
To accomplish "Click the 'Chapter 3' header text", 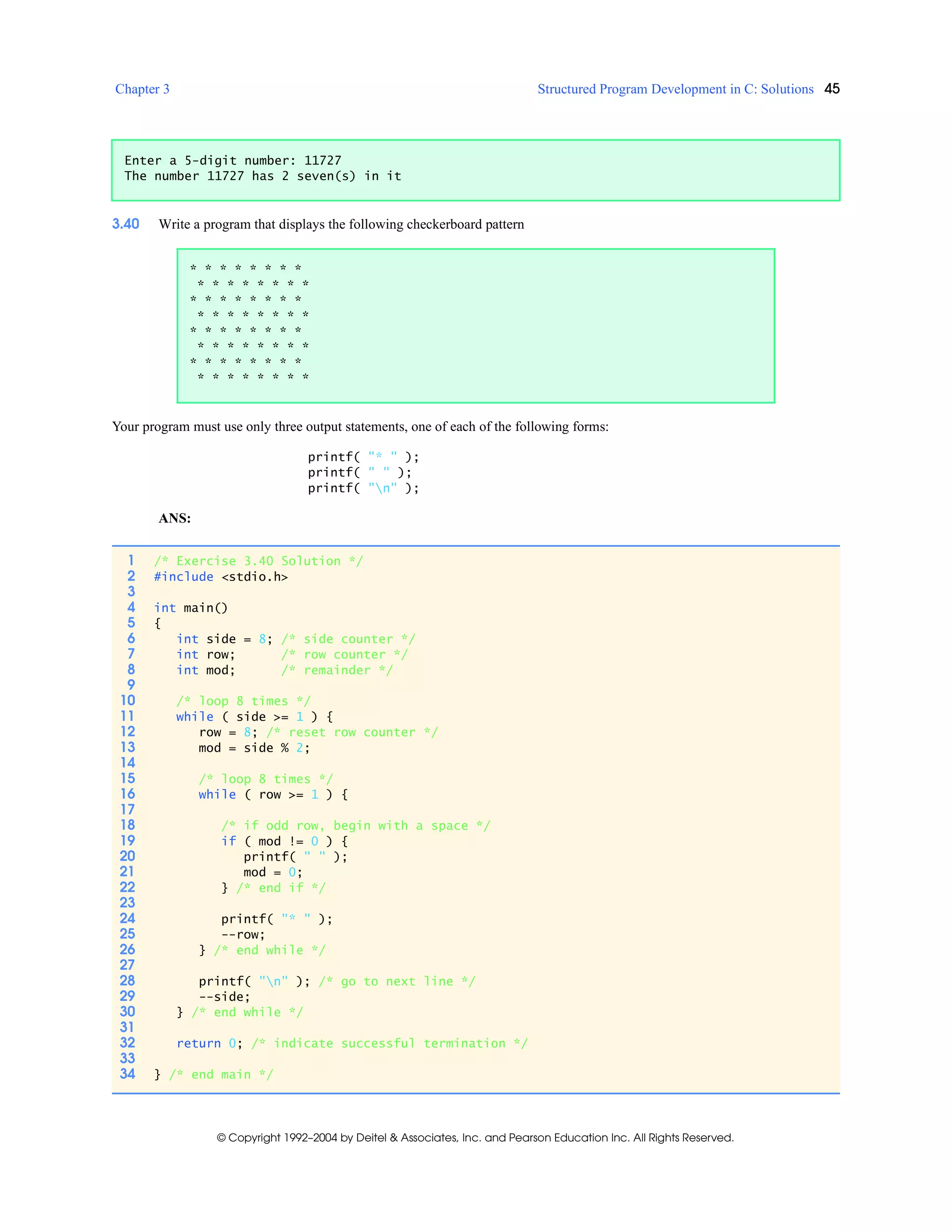I will [142, 89].
